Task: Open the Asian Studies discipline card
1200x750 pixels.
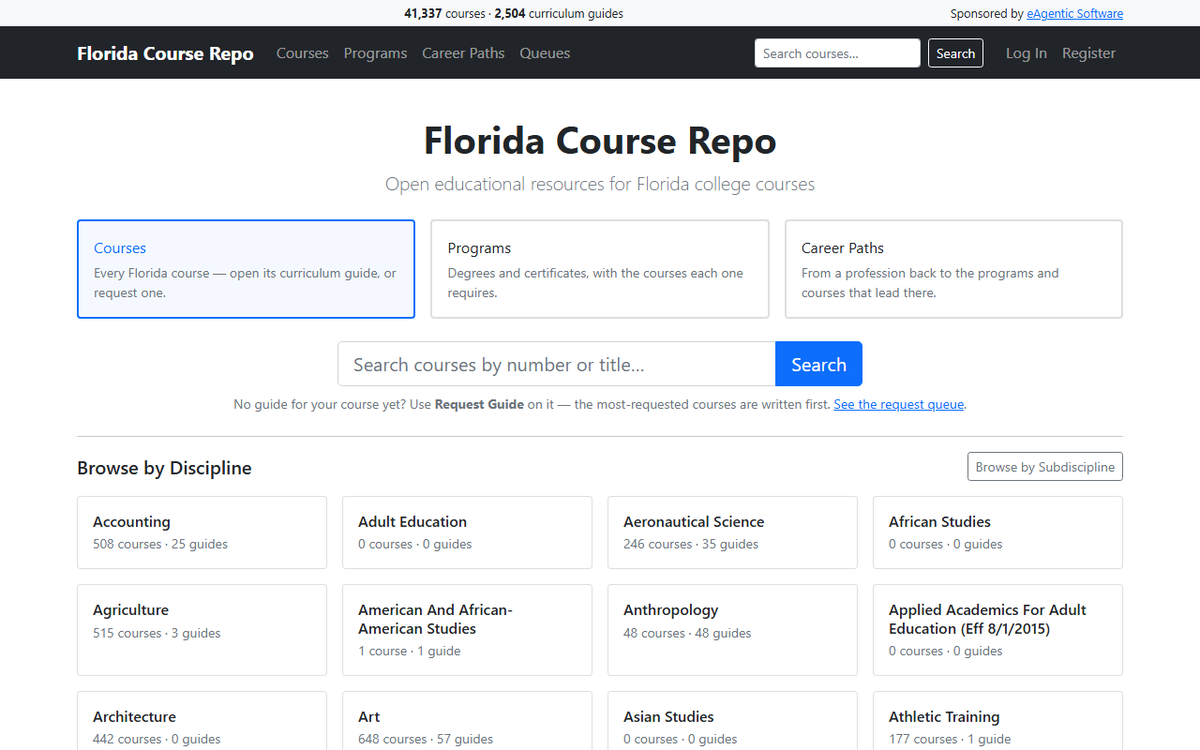Action: (732, 721)
